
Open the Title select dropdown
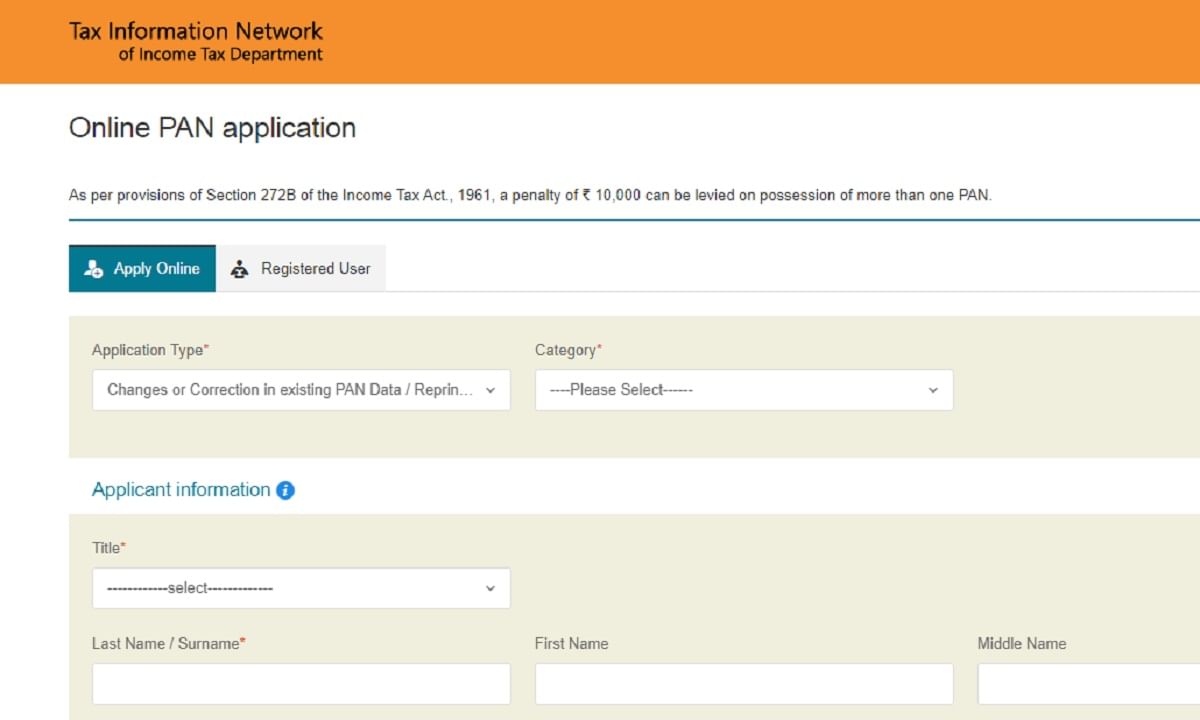coord(300,588)
